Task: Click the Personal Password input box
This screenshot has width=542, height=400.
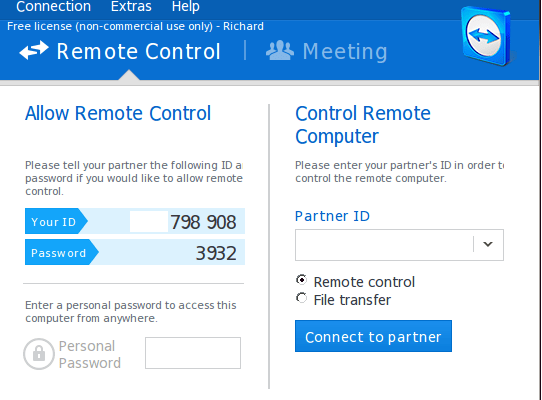Action: pyautogui.click(x=193, y=353)
